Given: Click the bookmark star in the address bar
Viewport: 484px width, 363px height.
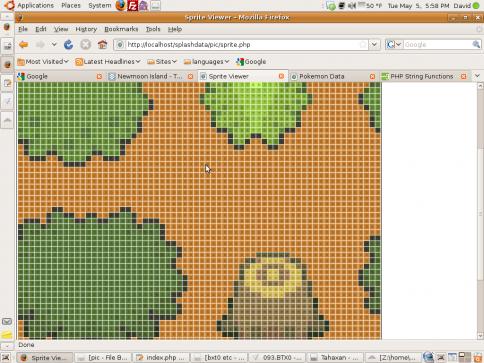Looking at the screenshot, I should pos(363,45).
